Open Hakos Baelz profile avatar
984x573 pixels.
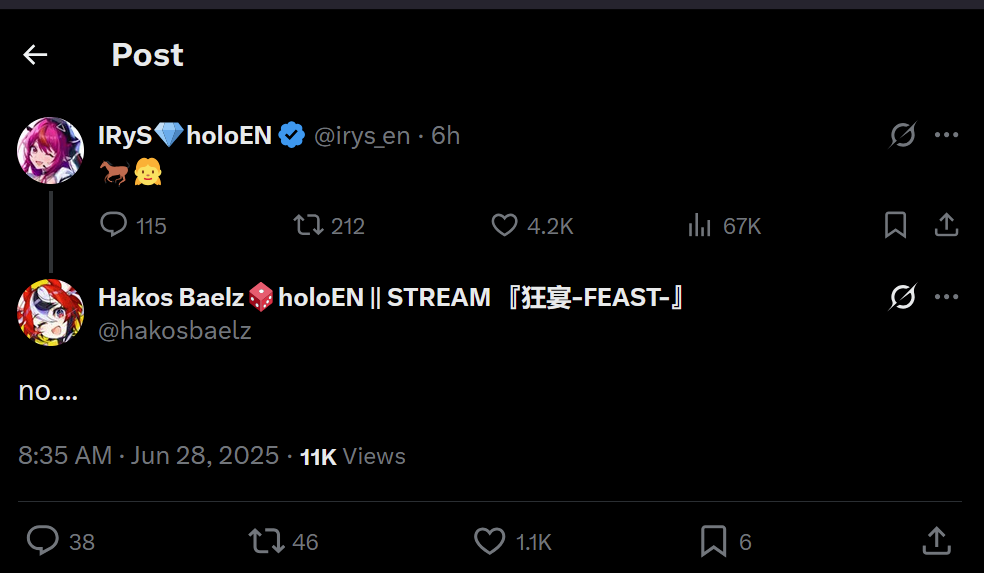point(50,312)
